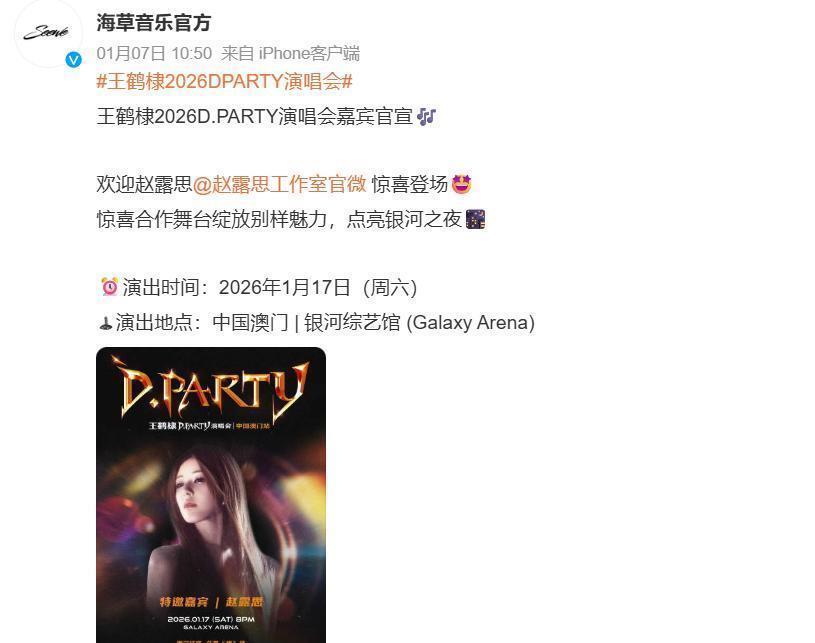
Task: Open the D.PARTY concert poster image
Action: click(211, 495)
